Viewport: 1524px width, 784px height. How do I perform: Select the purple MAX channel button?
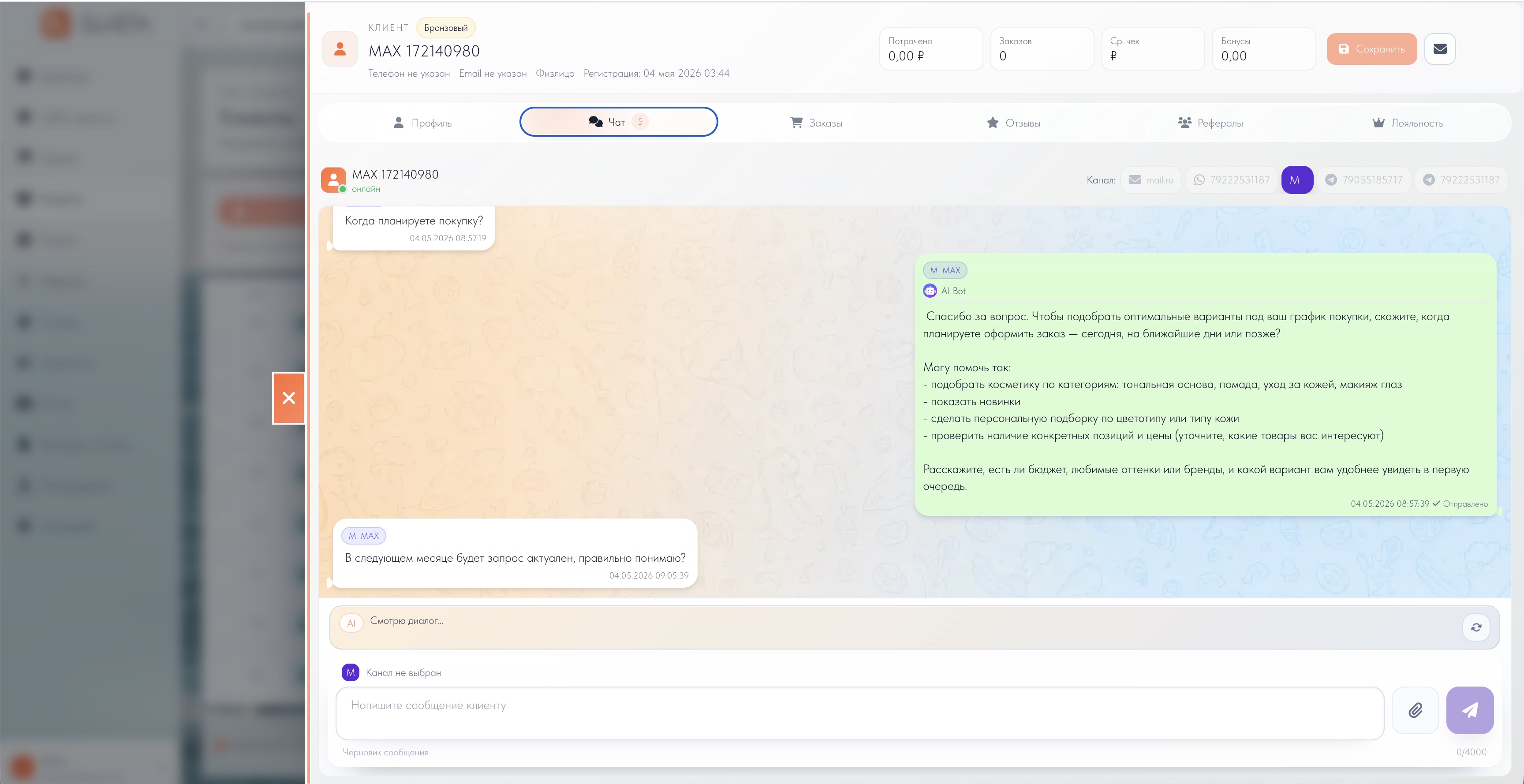coord(1297,180)
